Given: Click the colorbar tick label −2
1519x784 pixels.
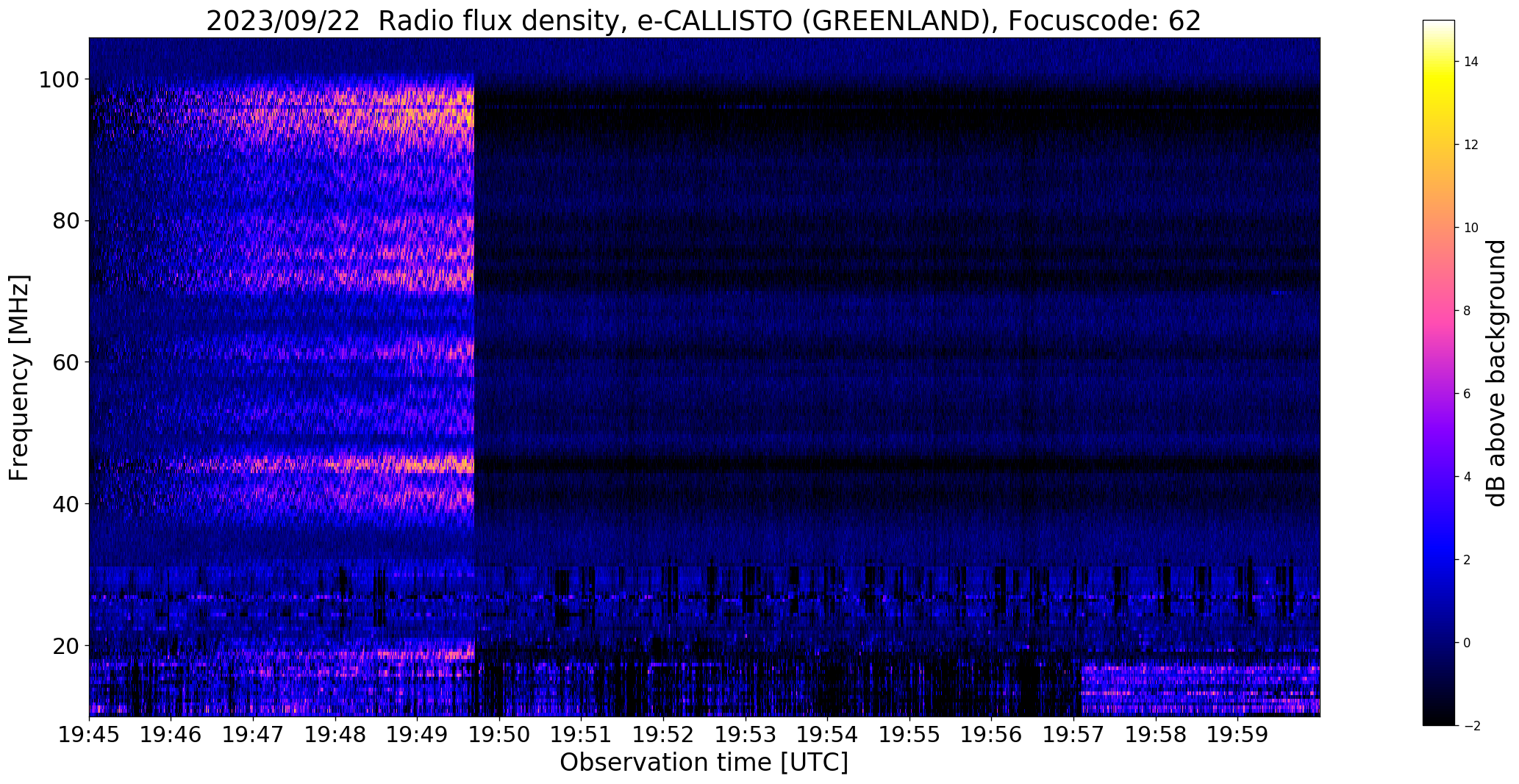Looking at the screenshot, I should click(x=1470, y=726).
